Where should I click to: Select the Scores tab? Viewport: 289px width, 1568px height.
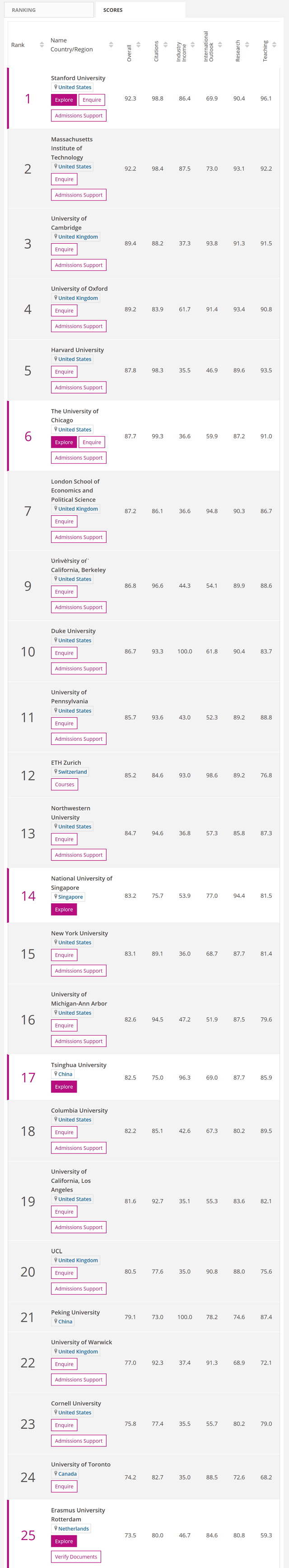(x=140, y=10)
